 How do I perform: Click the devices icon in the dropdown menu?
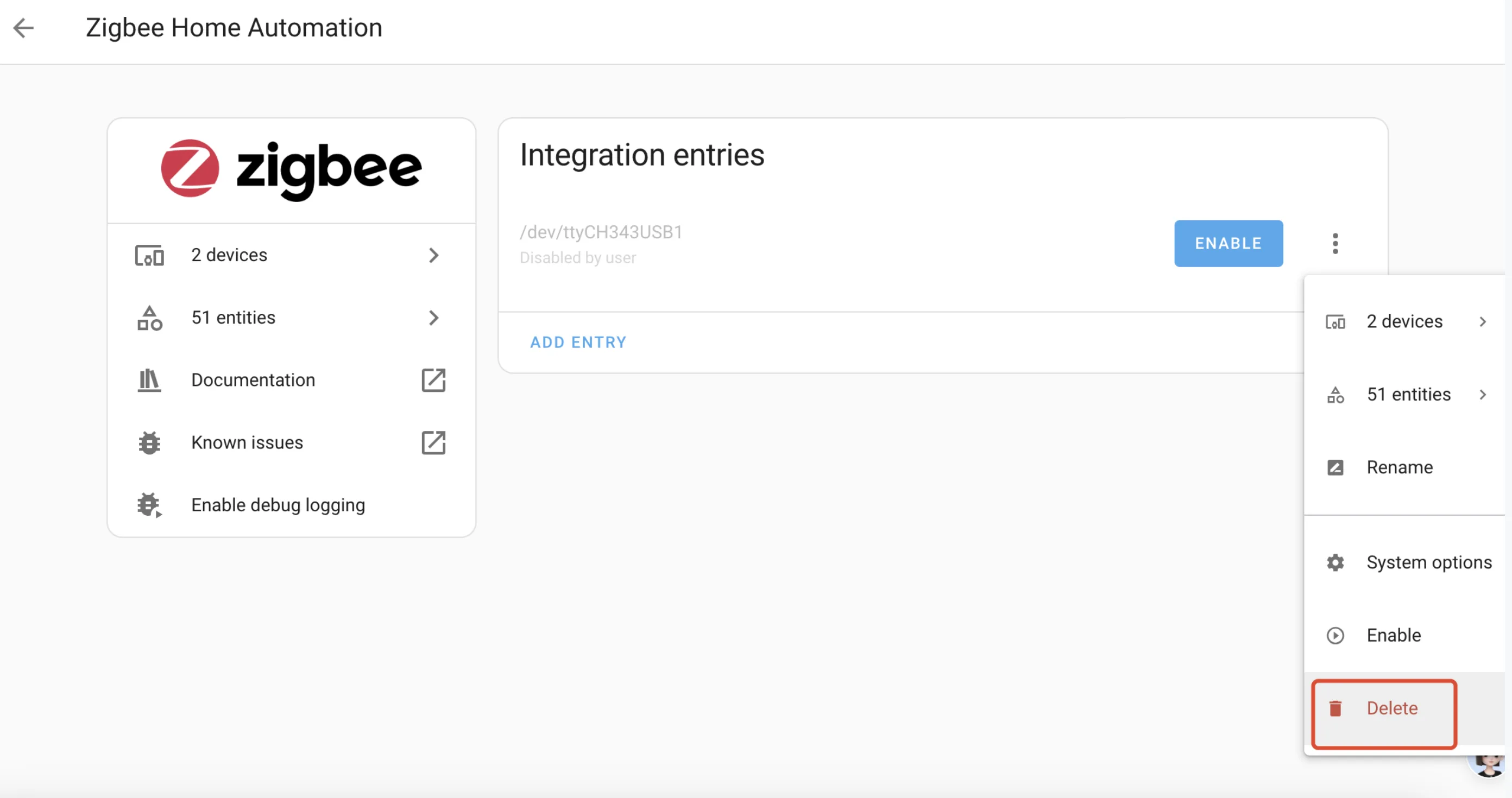[x=1335, y=321]
